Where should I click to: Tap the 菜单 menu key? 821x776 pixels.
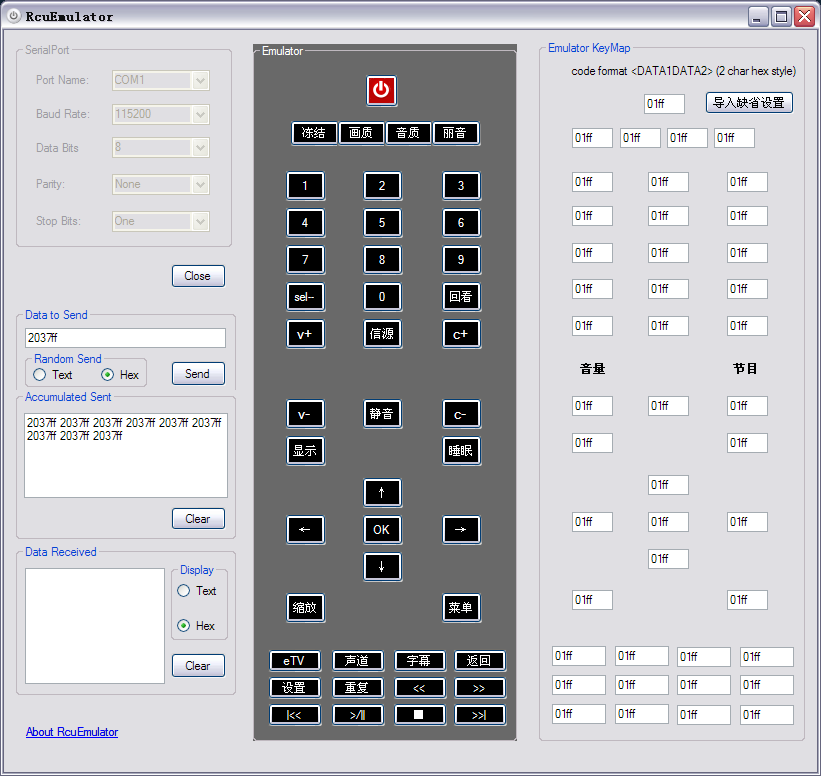click(461, 607)
